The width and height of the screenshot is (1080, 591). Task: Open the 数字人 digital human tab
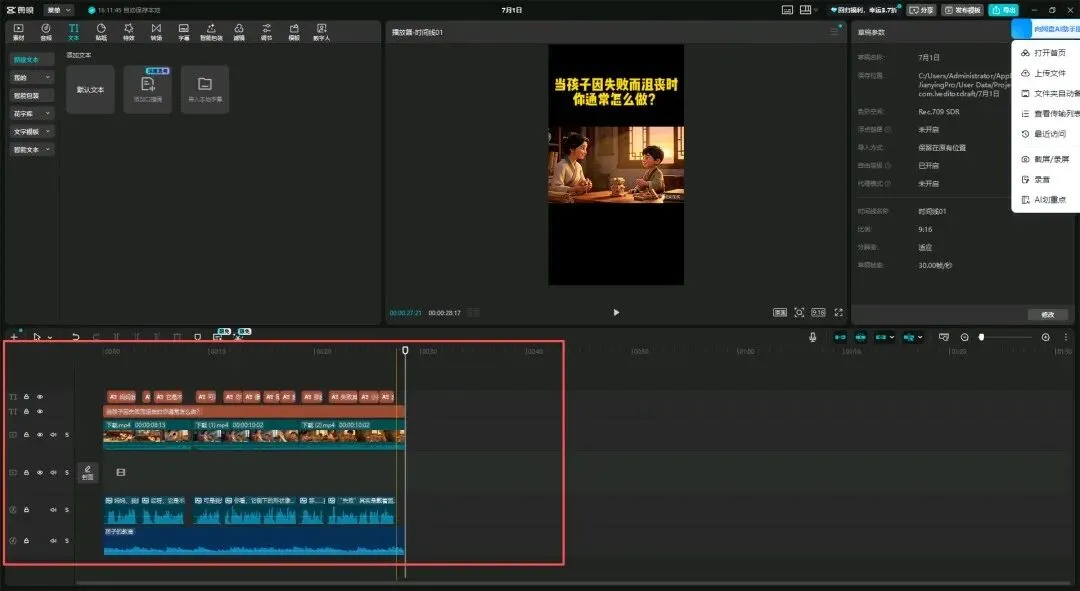pos(322,32)
